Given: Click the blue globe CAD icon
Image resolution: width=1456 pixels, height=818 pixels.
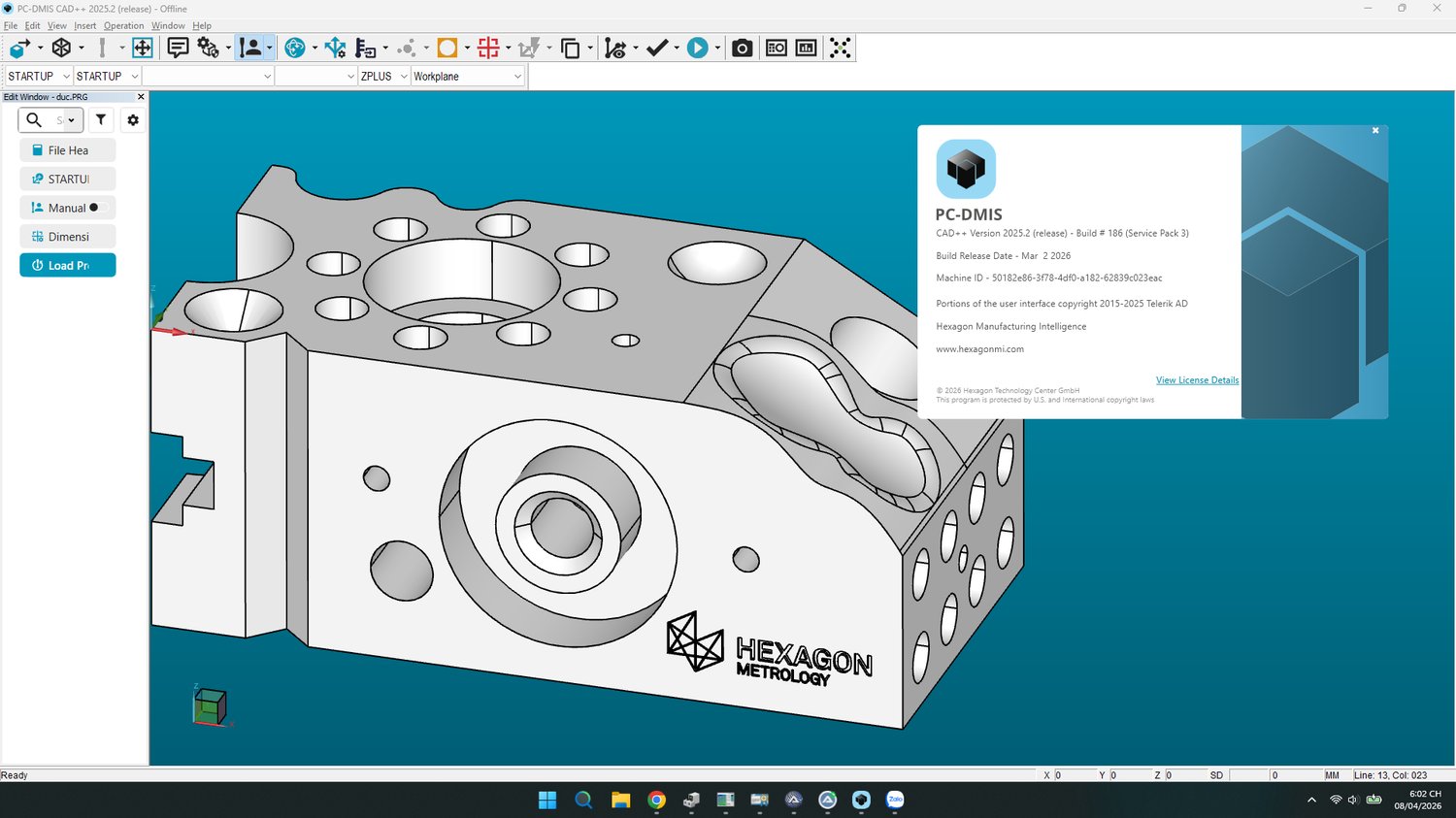Looking at the screenshot, I should click(x=295, y=48).
